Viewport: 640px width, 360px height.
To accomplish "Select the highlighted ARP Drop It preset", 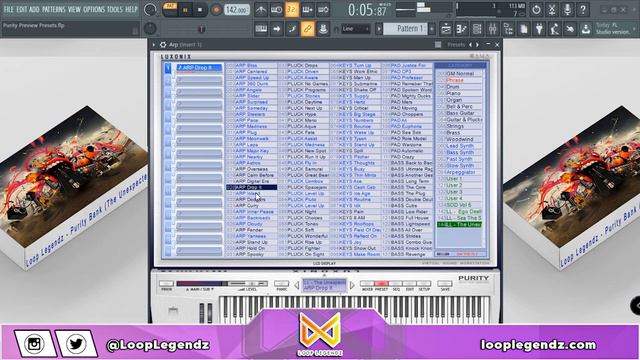I will click(x=251, y=187).
